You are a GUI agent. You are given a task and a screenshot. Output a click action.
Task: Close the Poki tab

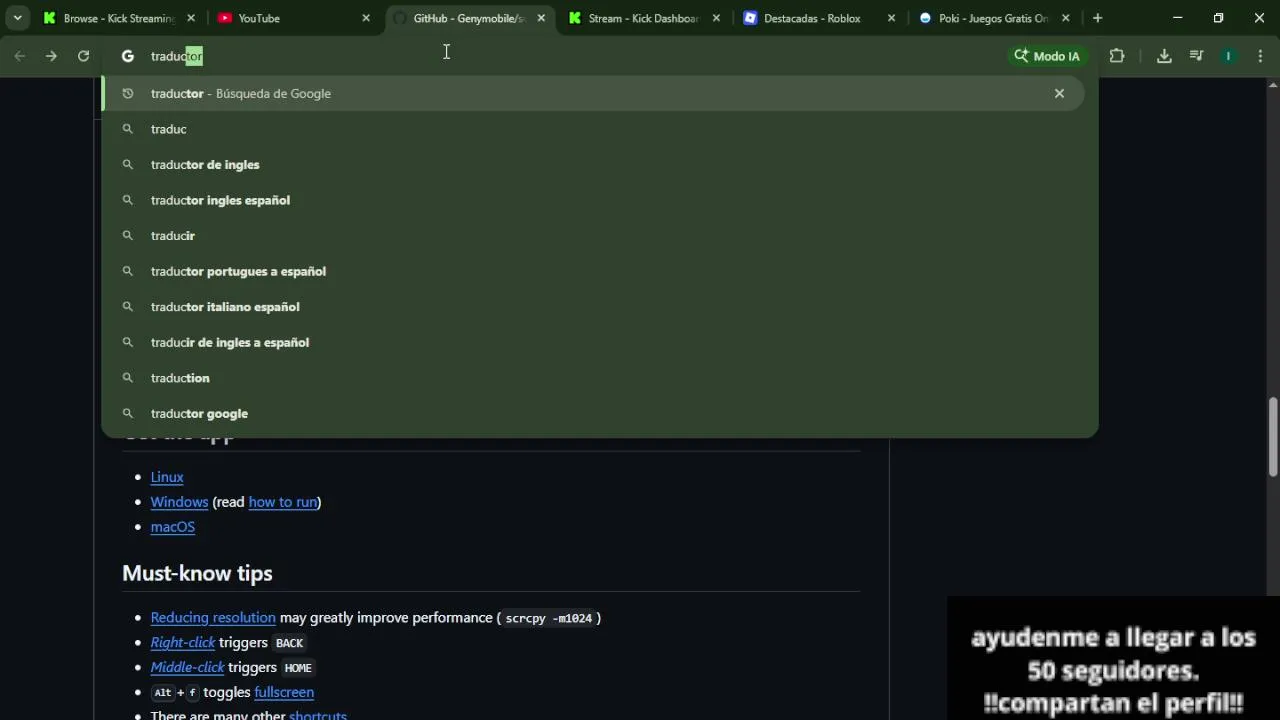[x=1066, y=18]
